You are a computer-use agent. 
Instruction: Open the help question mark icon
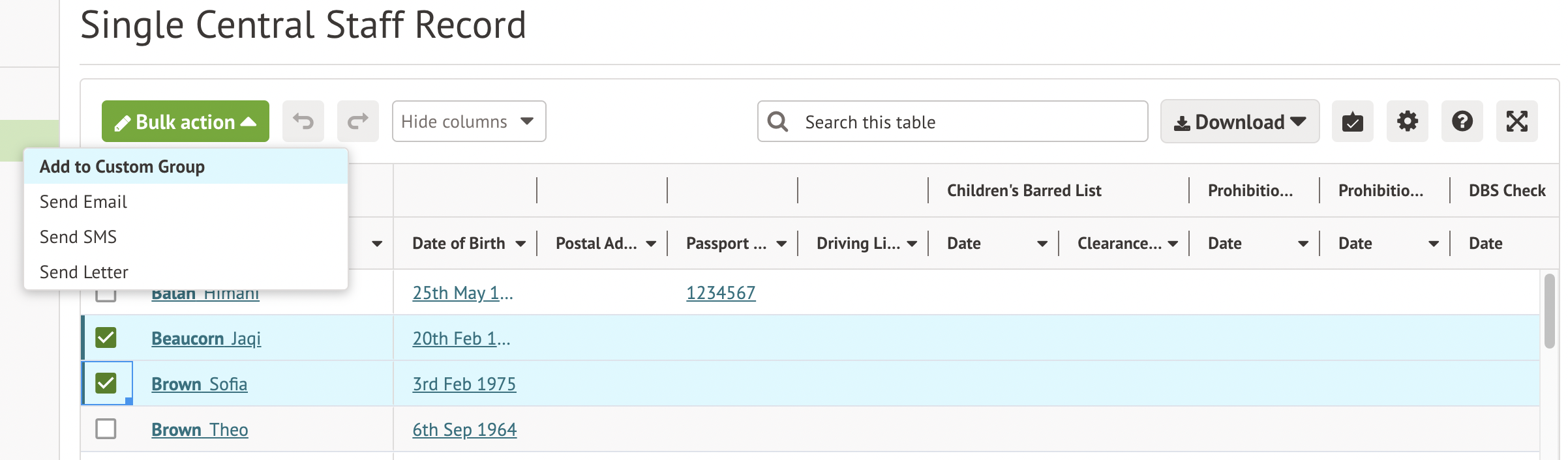tap(1462, 121)
